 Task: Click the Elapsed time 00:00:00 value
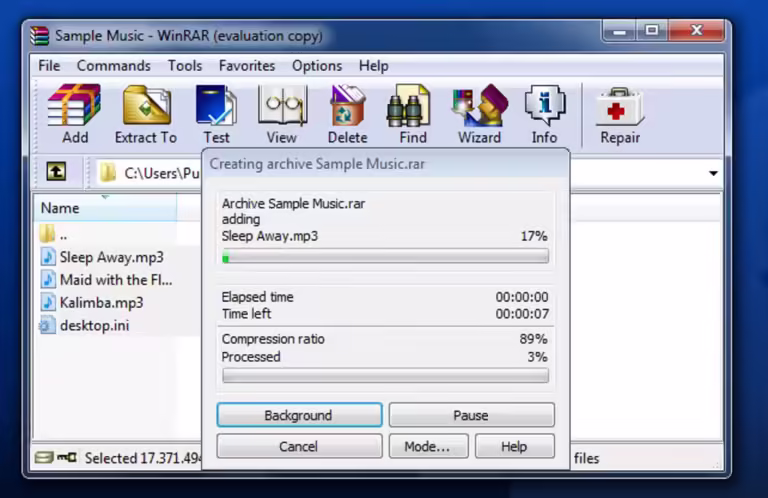[x=522, y=297]
